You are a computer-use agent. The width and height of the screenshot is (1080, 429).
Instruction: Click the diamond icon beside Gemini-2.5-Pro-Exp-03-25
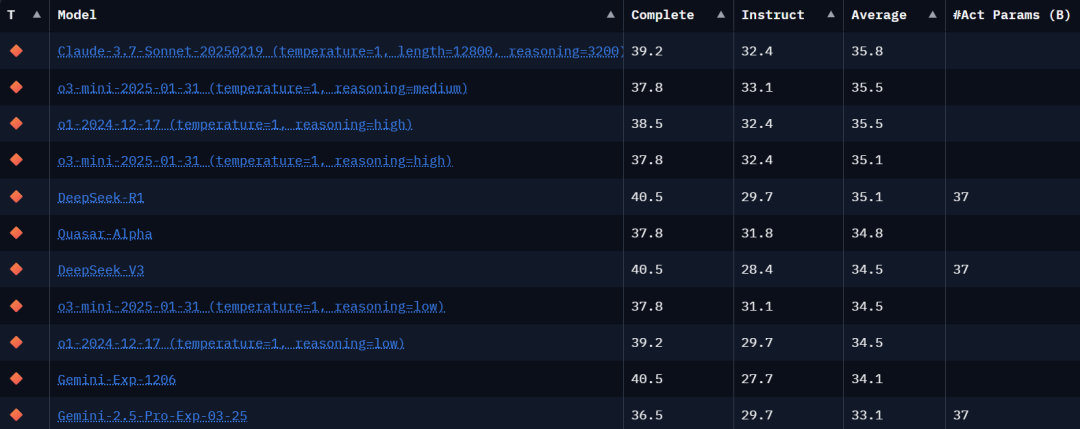click(16, 415)
